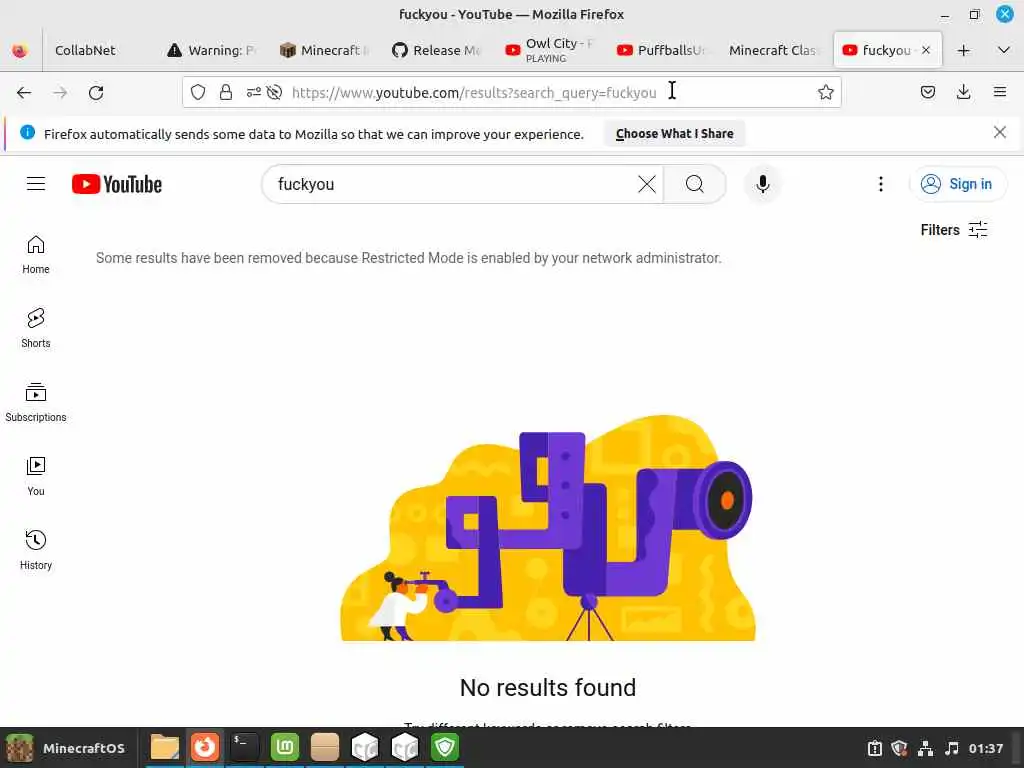Click the restore window button
Screen dimensions: 1024x768
point(974,14)
